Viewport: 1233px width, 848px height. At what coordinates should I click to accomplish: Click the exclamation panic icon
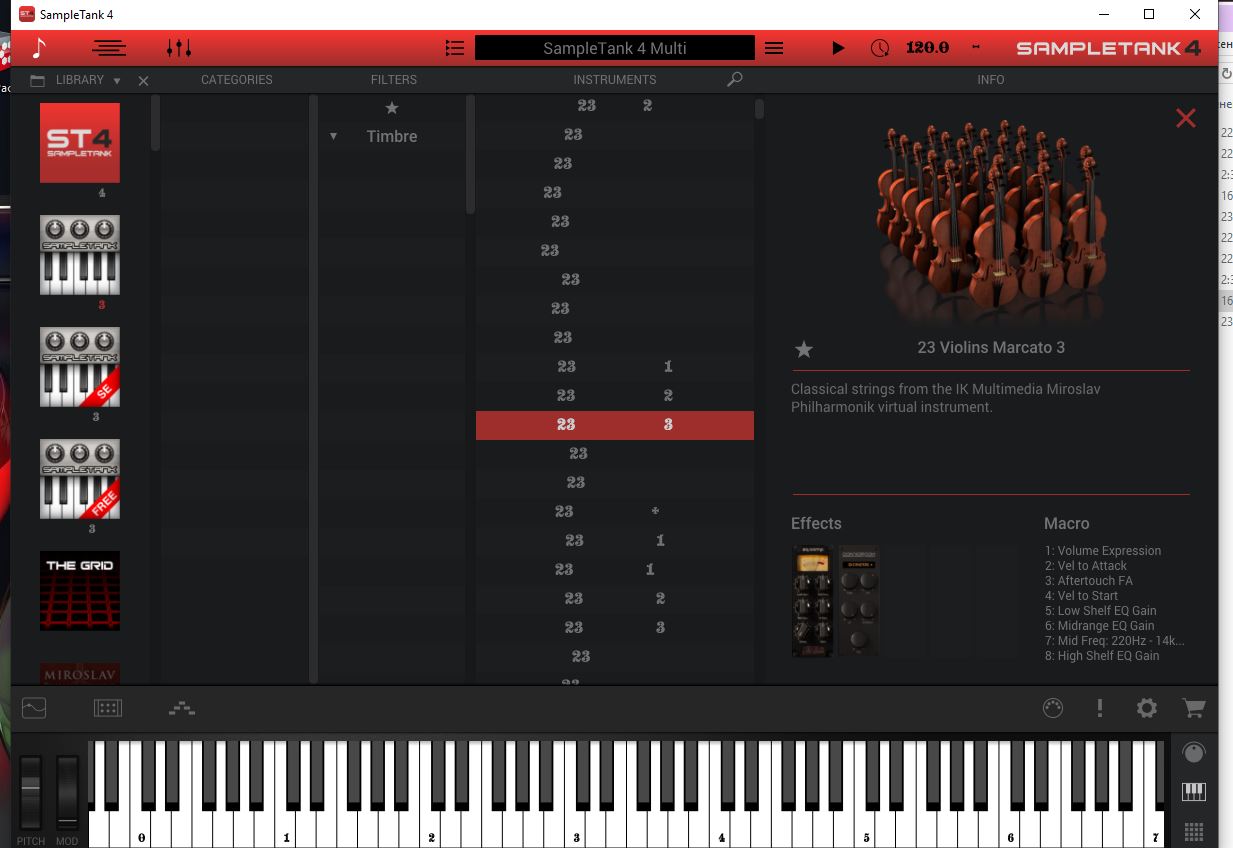point(1100,708)
